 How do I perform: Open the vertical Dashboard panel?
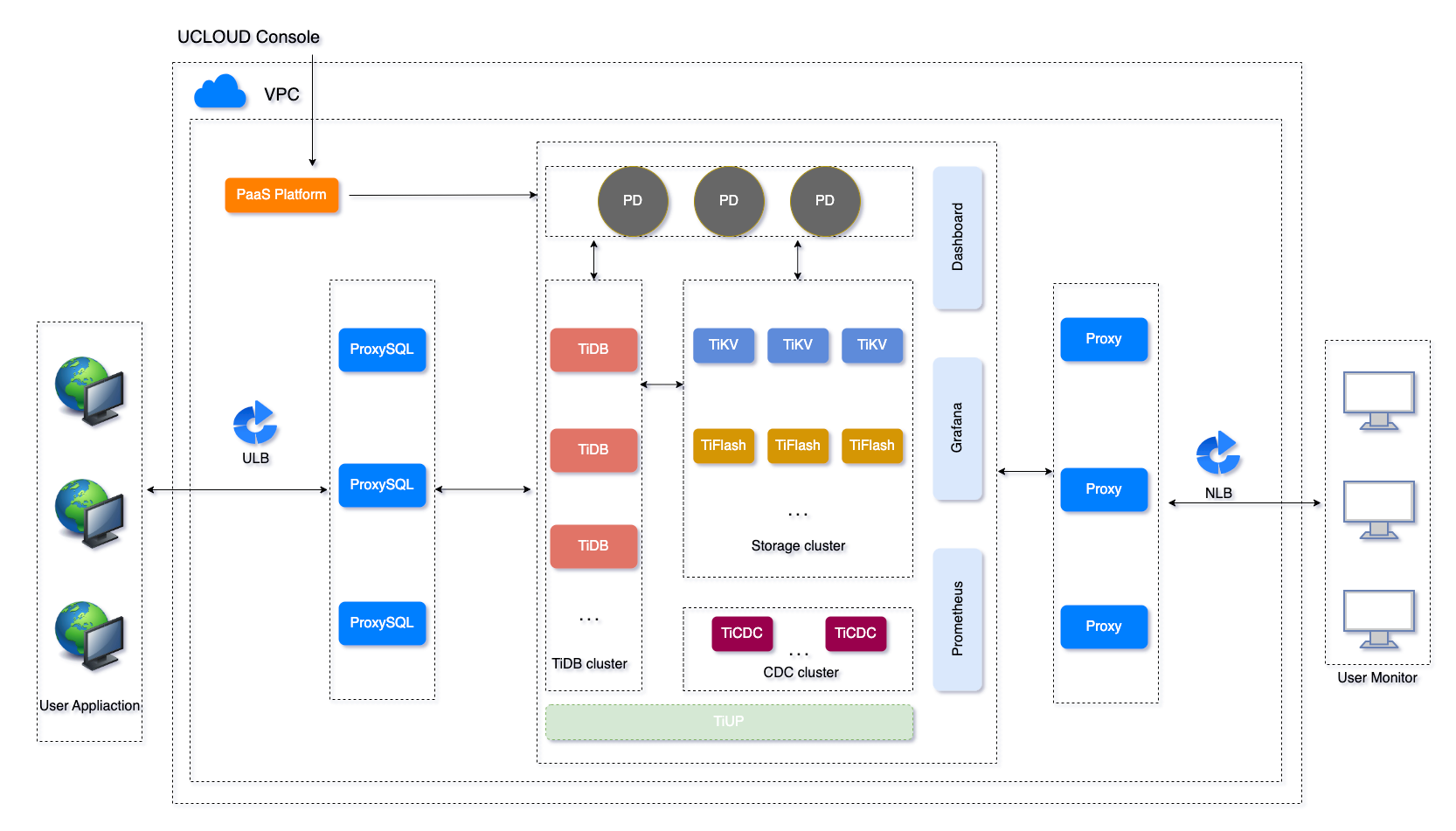click(958, 238)
